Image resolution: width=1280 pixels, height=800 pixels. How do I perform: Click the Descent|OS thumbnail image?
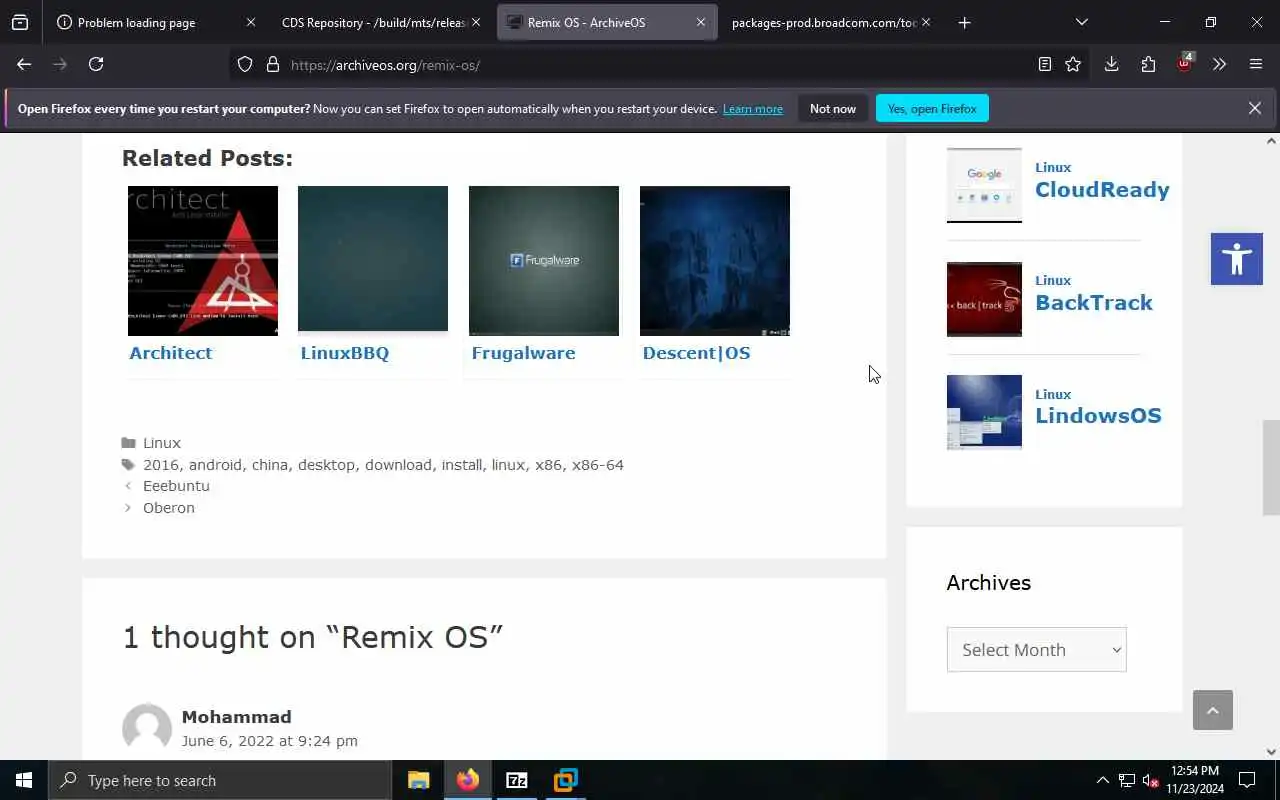click(x=715, y=261)
